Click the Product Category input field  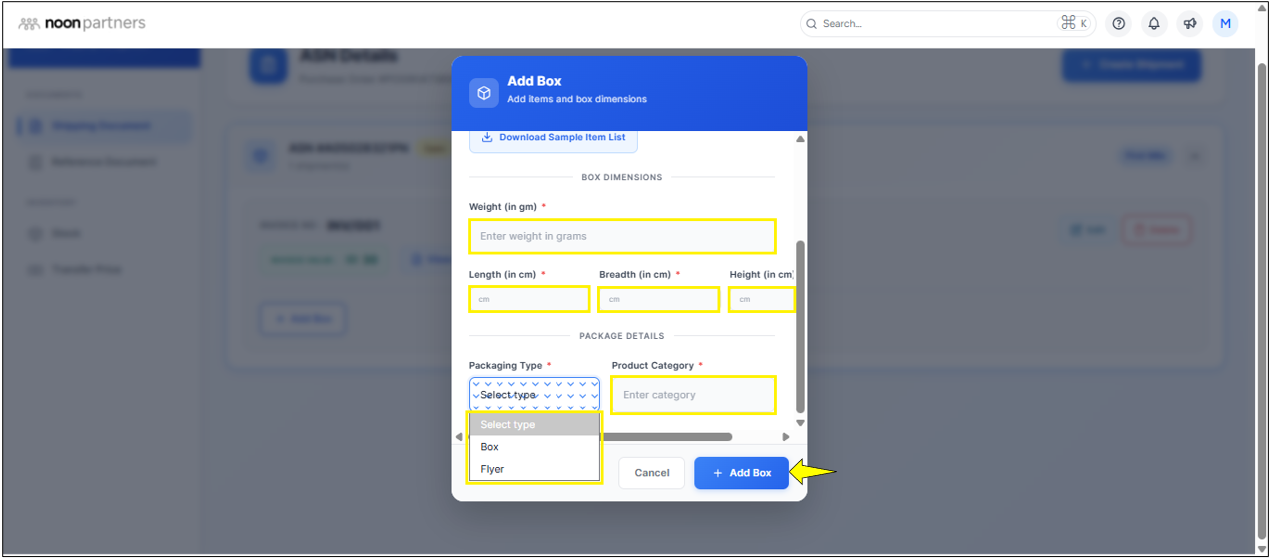click(x=693, y=395)
